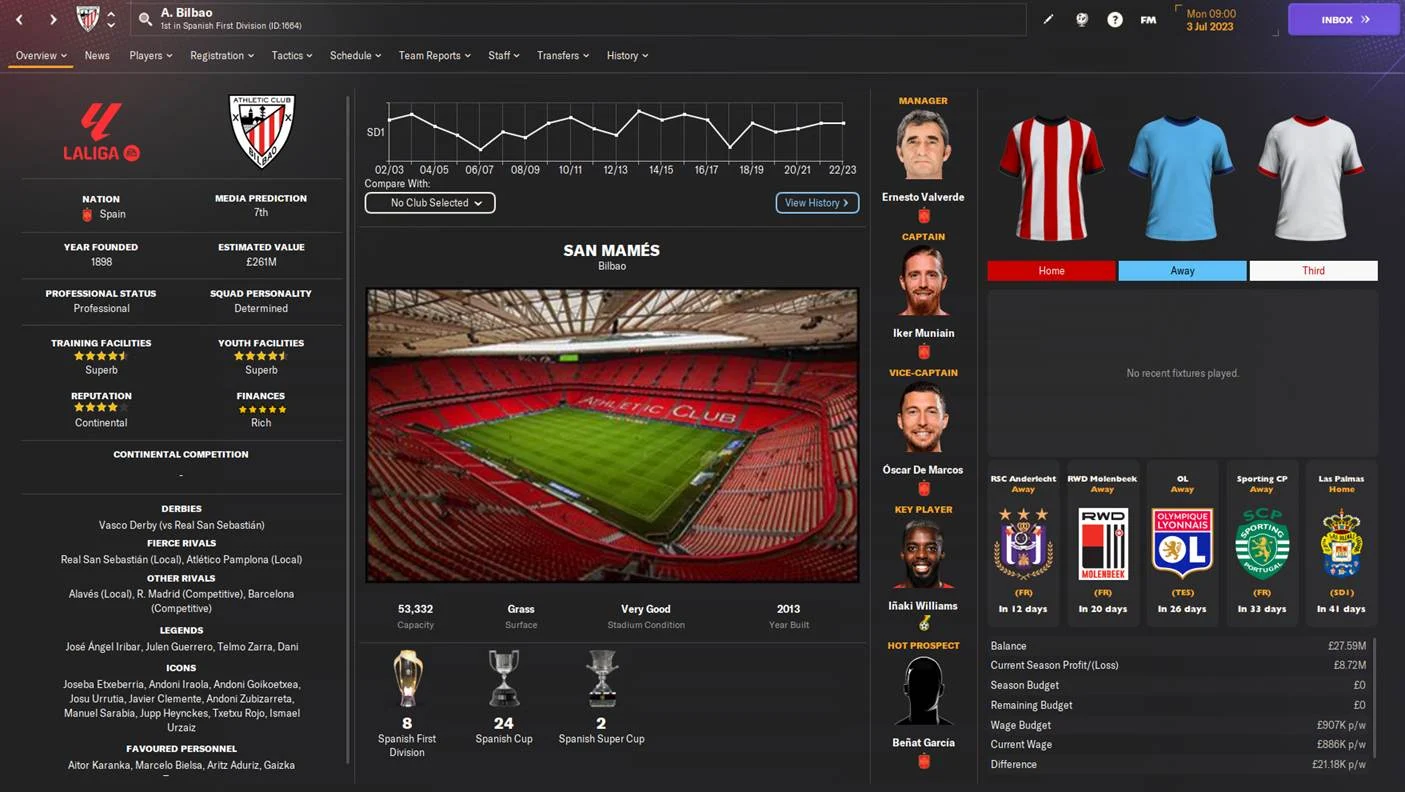
Task: Expand the Team Reports menu
Action: pyautogui.click(x=435, y=55)
